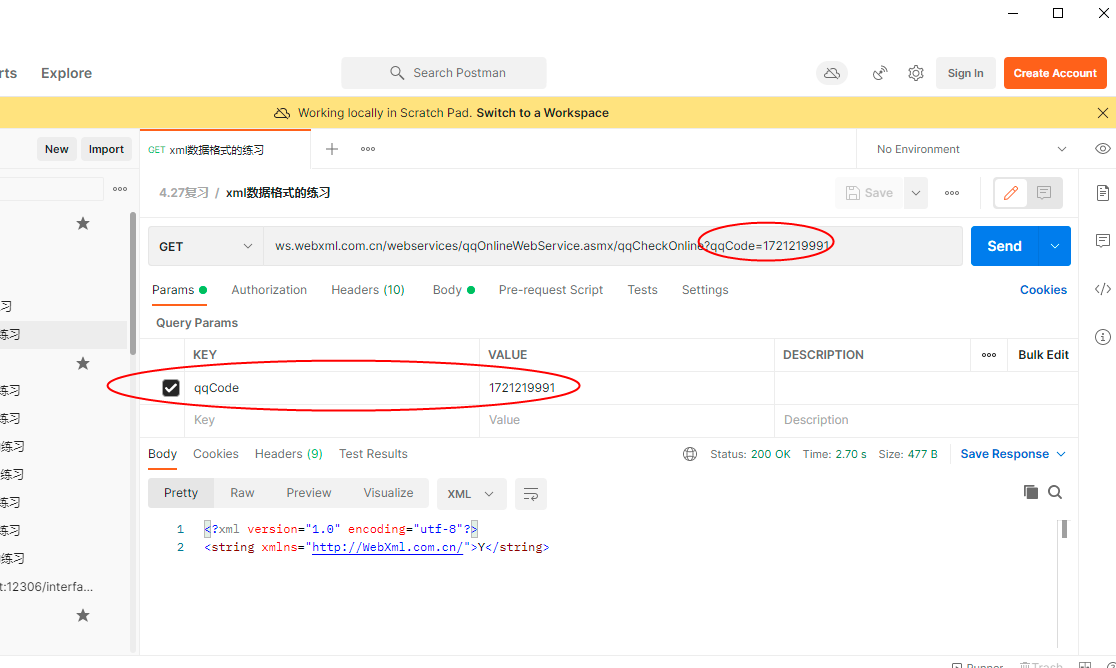
Task: Switch to edit mode pencil icon
Action: [1011, 193]
